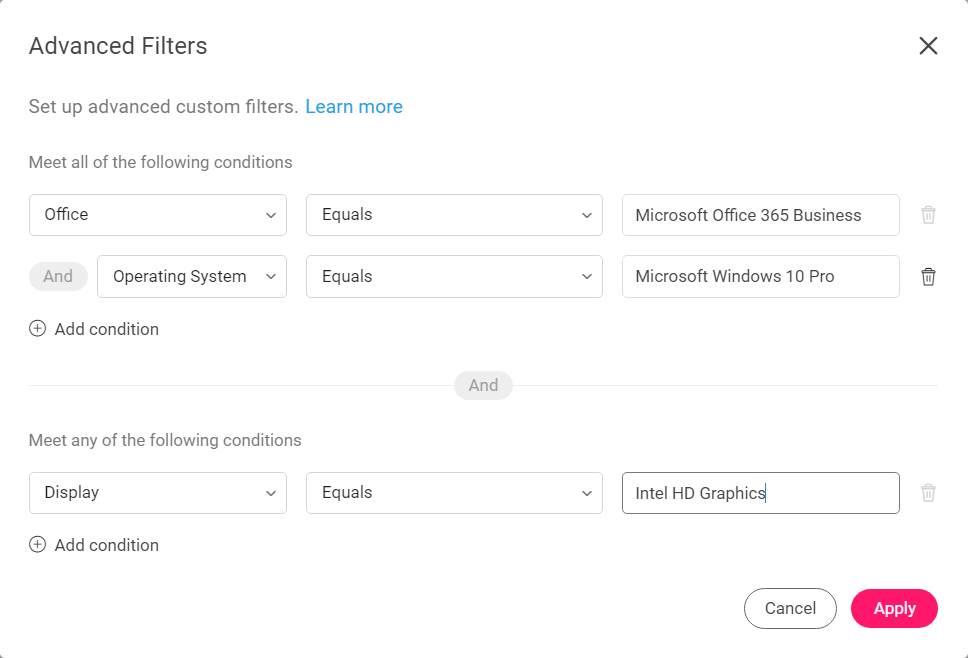Image resolution: width=968 pixels, height=658 pixels.
Task: Click the Microsoft Office 365 Business value field
Action: [x=761, y=215]
